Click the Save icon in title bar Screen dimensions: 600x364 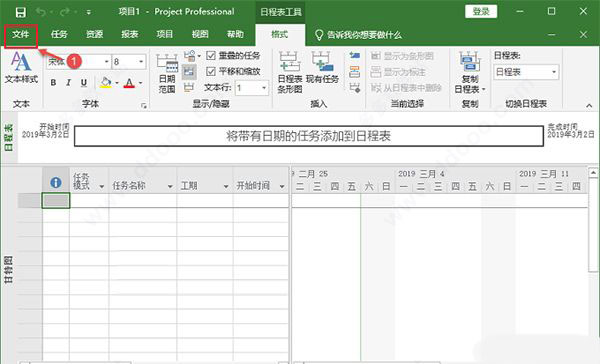click(x=21, y=12)
